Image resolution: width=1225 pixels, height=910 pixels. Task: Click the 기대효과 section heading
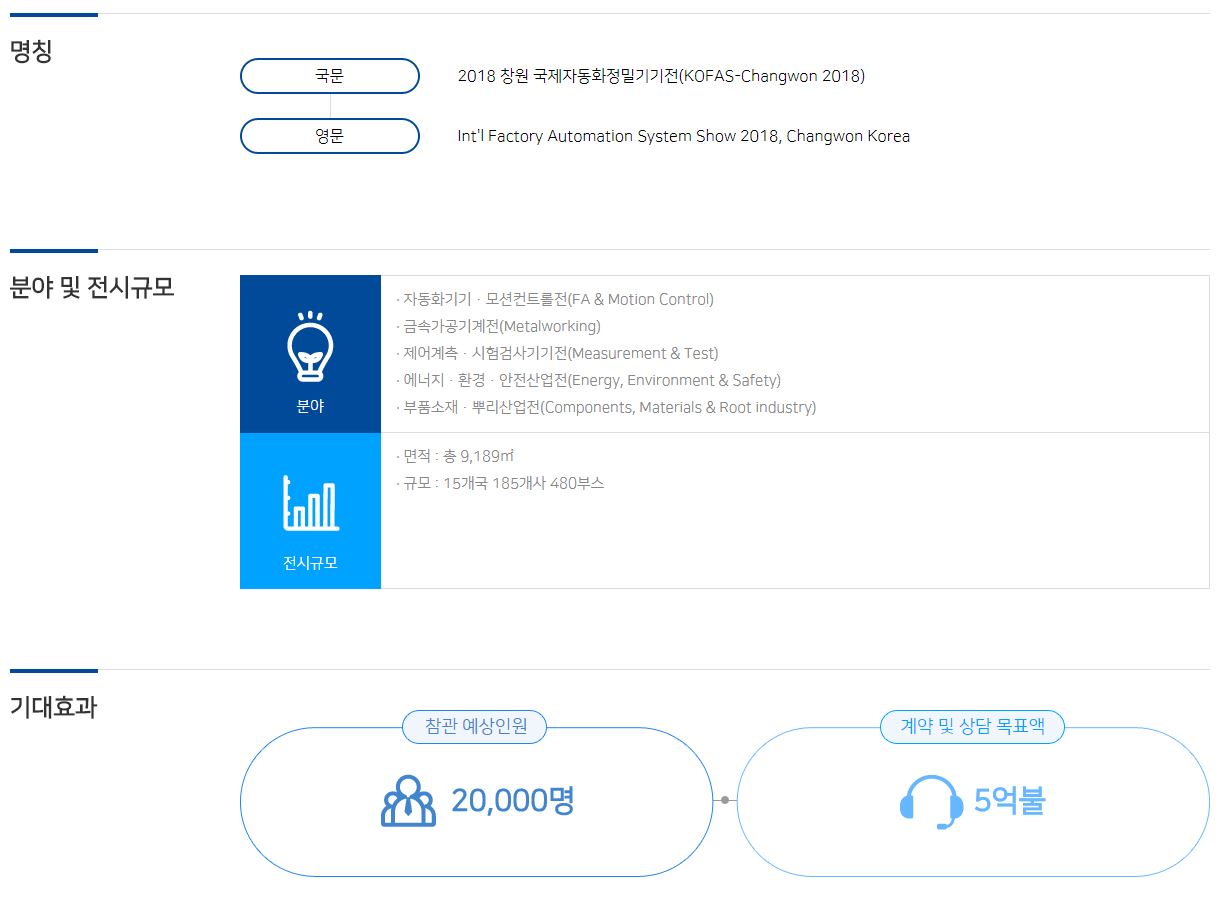pos(53,707)
